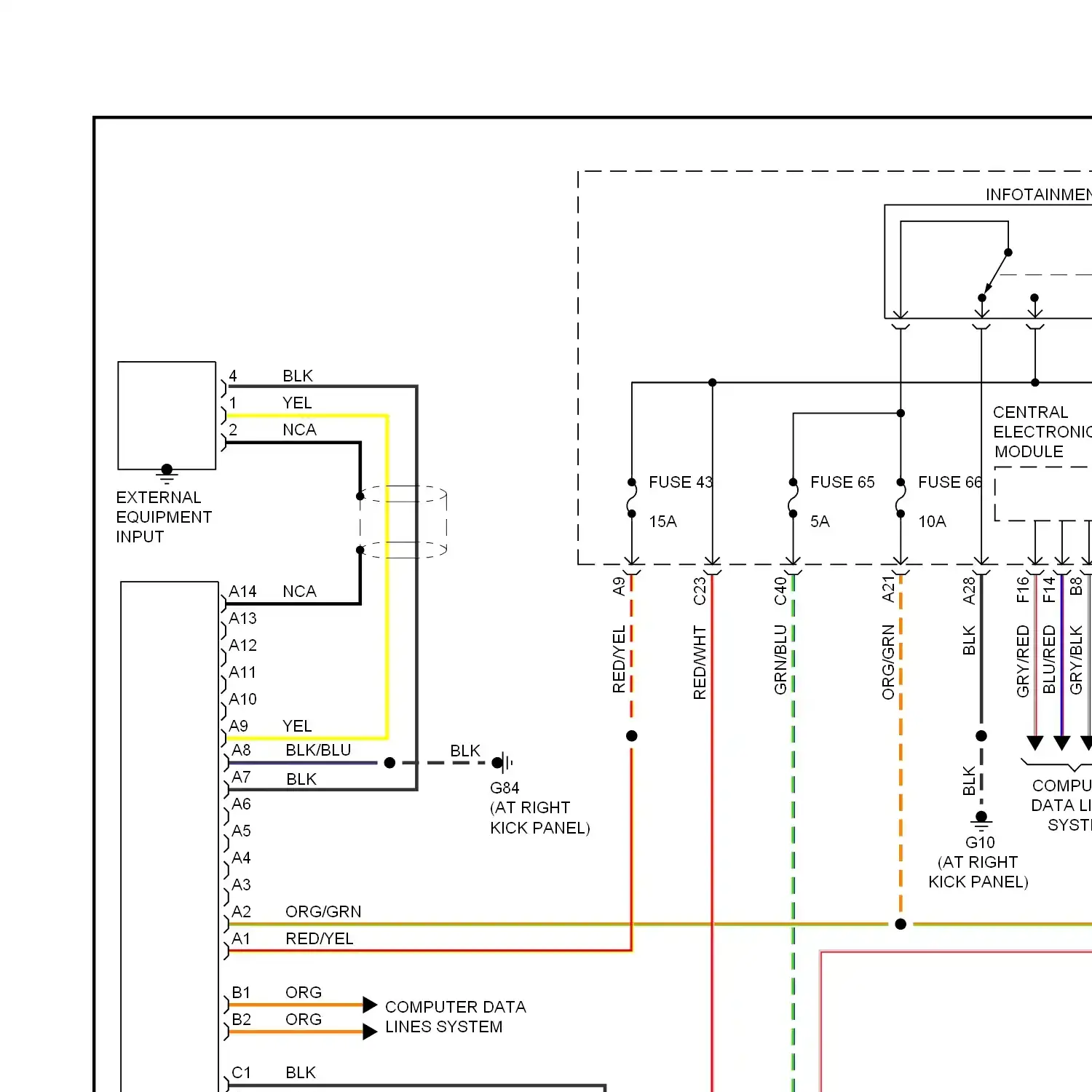This screenshot has height=1092, width=1092.
Task: Click horizontal ORG/GRN label at pin A2
Action: coord(323,911)
